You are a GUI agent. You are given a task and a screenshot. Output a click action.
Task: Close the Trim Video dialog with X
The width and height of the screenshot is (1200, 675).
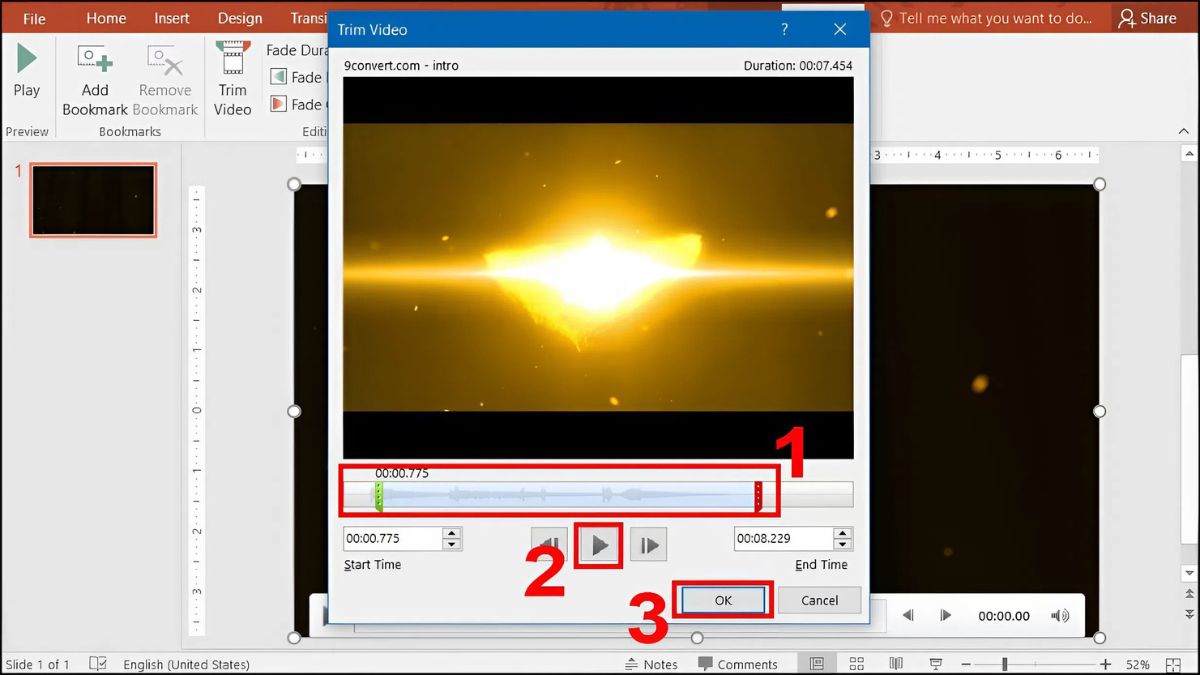(840, 30)
